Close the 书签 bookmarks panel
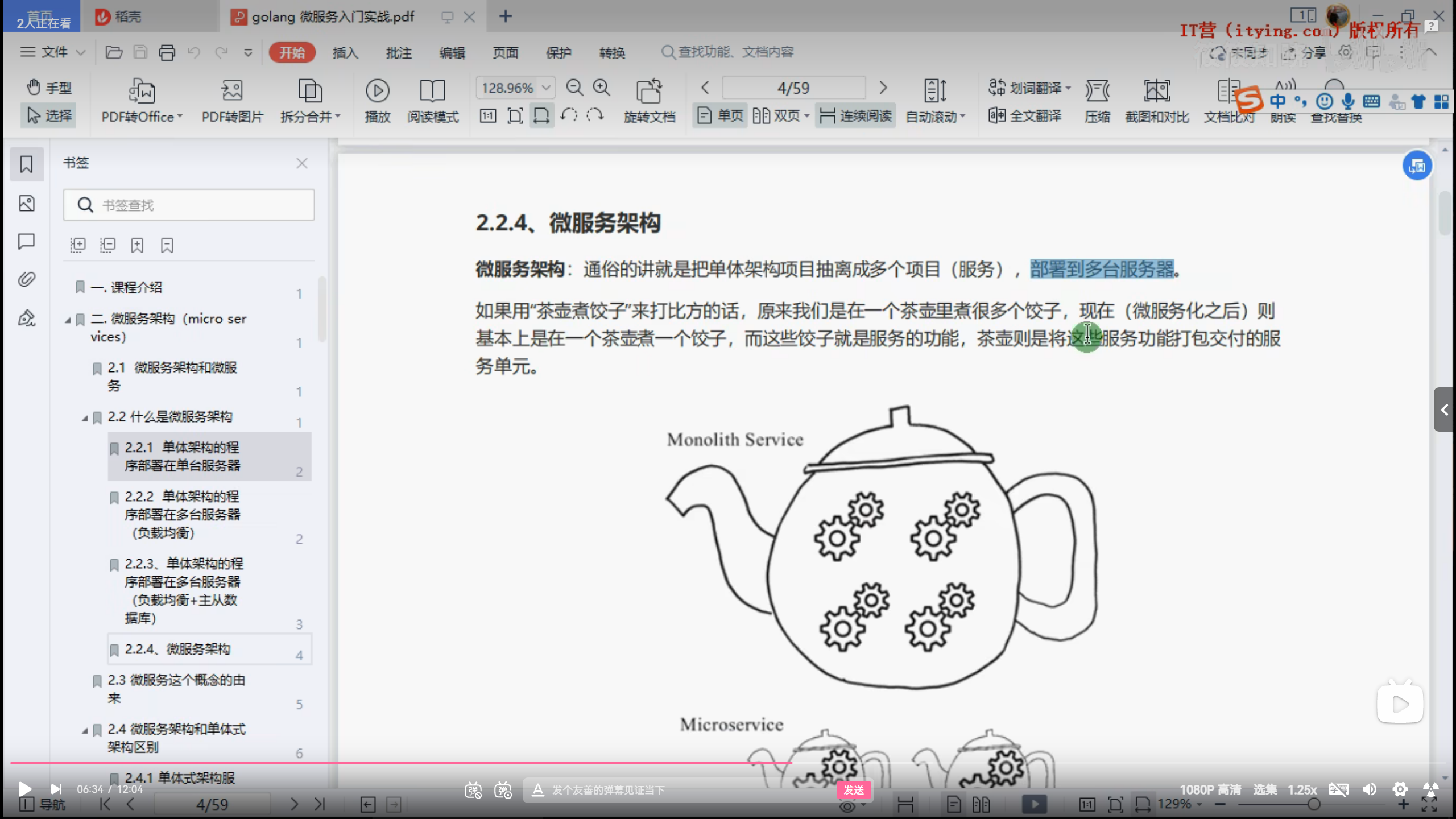The width and height of the screenshot is (1456, 819). tap(302, 163)
